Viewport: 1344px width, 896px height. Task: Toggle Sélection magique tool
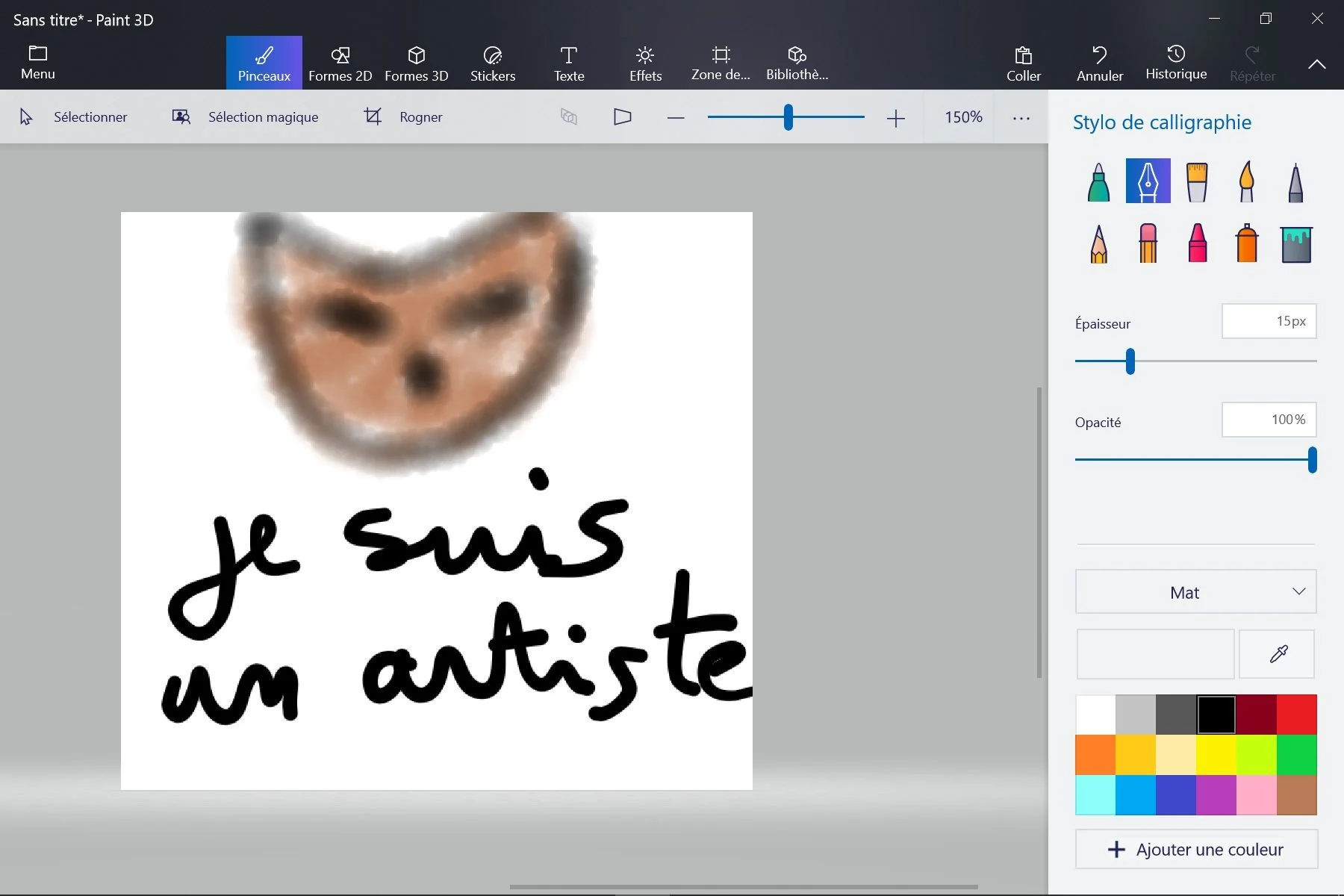click(x=245, y=117)
